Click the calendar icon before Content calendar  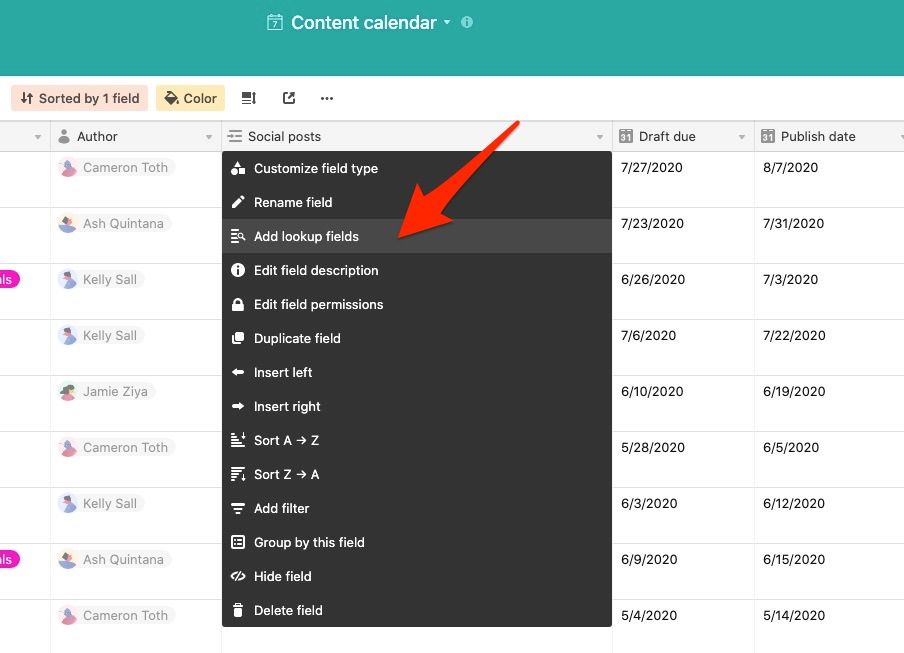tap(275, 22)
